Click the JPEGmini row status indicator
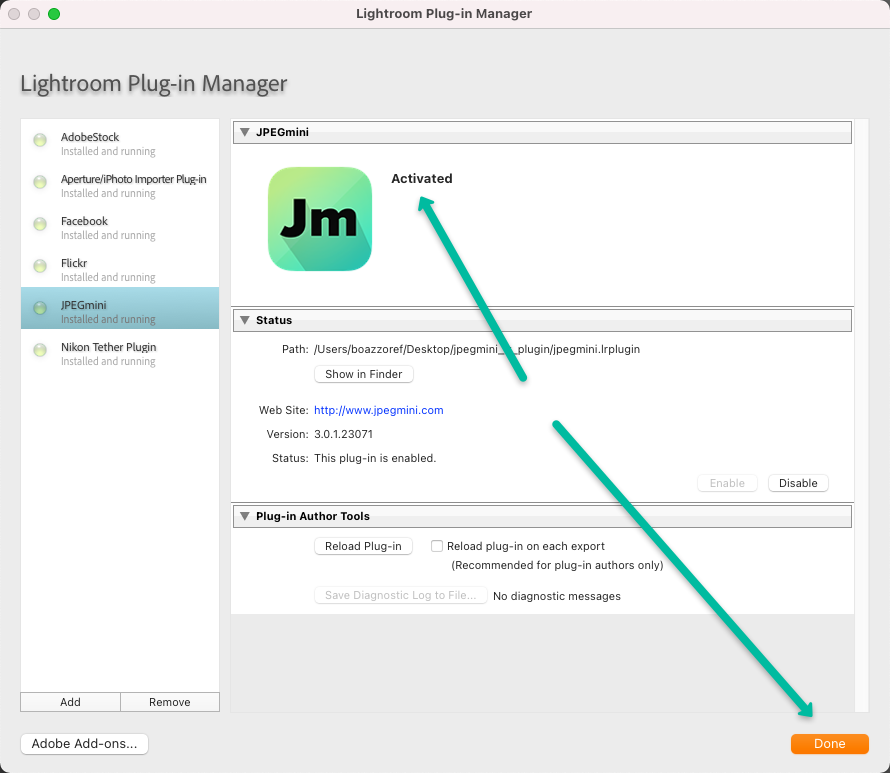This screenshot has width=890, height=773. click(40, 308)
